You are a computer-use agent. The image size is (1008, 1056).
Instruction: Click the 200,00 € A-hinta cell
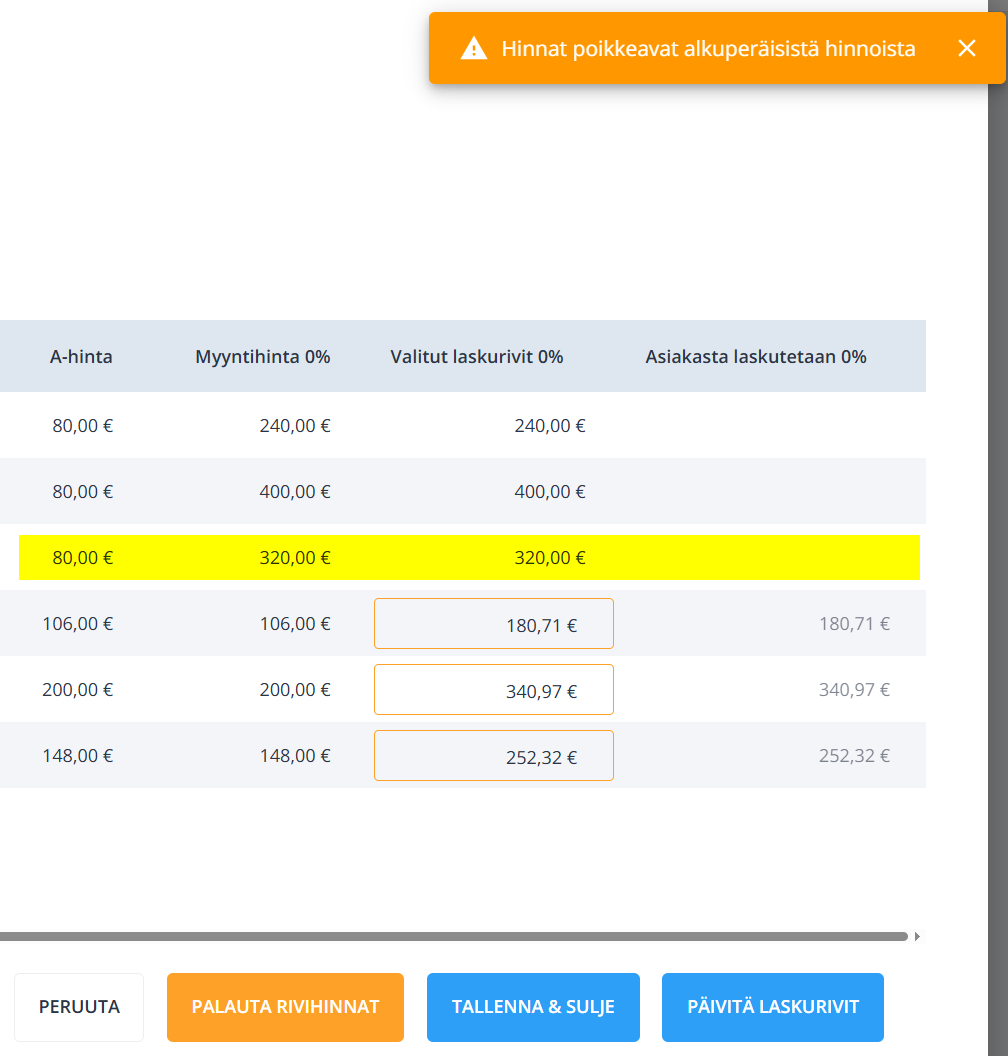point(77,690)
